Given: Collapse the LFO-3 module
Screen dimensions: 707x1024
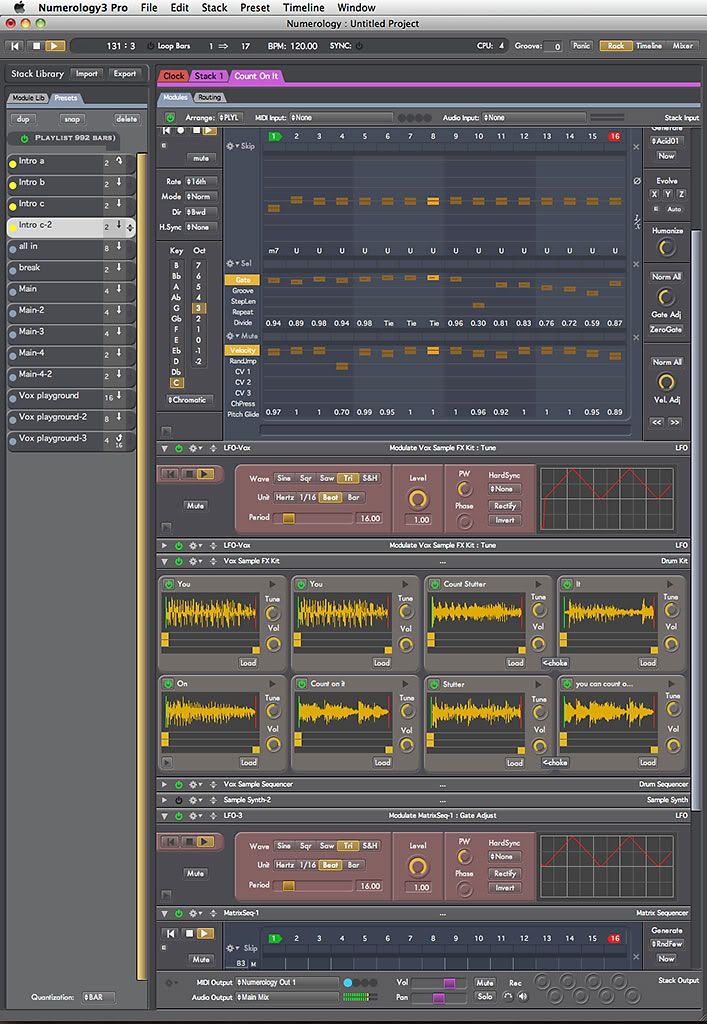Looking at the screenshot, I should (165, 816).
